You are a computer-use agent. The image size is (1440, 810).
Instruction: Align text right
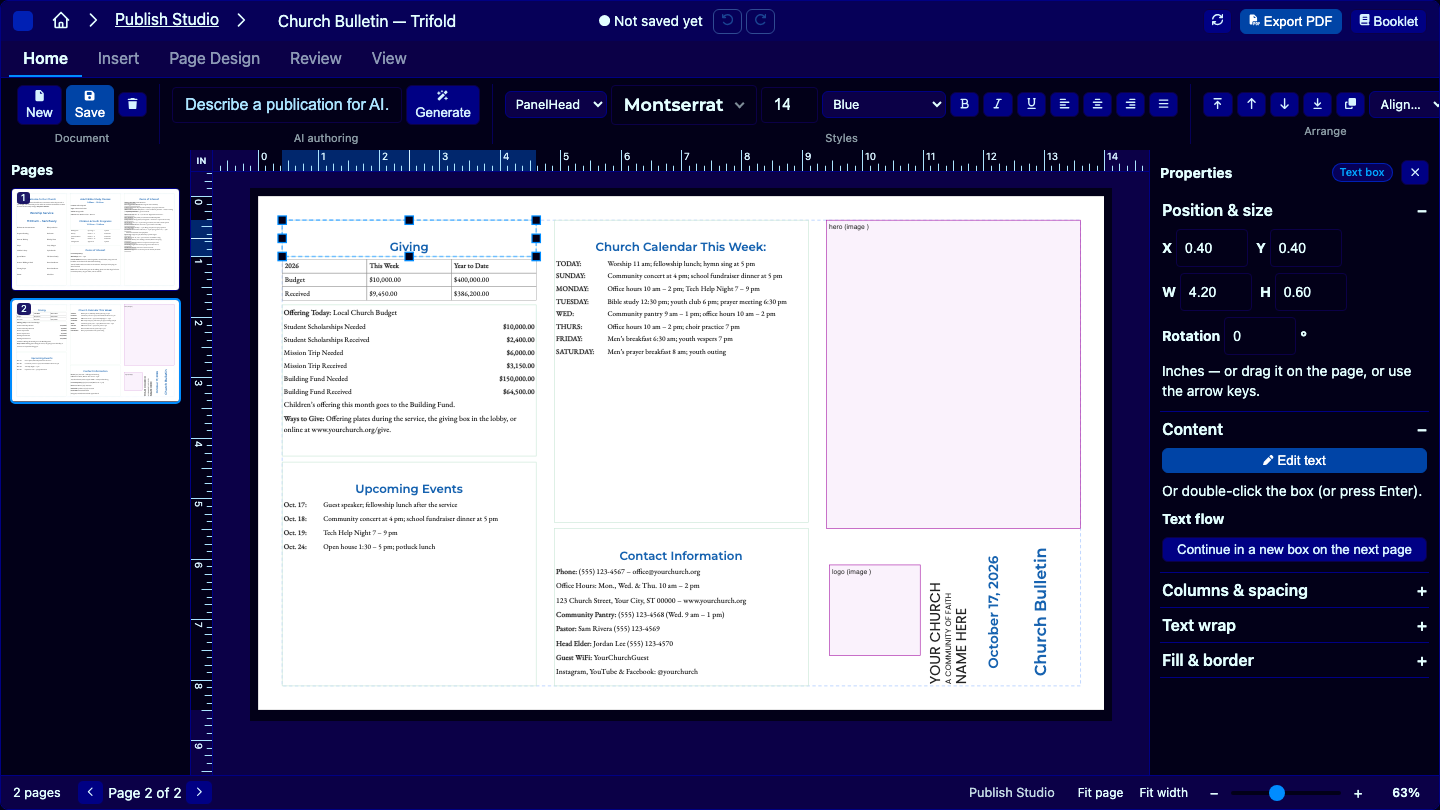1131,104
